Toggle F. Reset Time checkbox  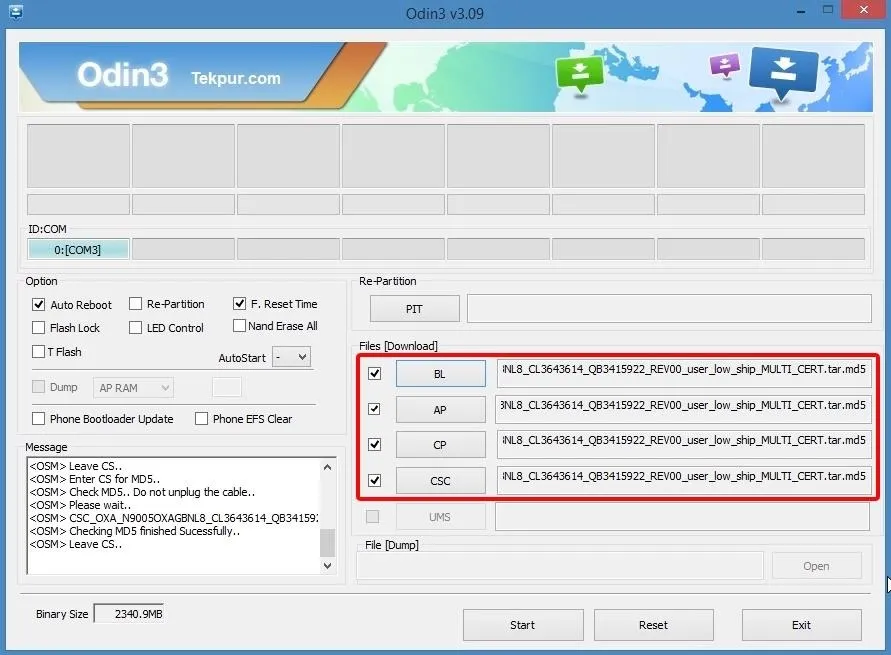[x=239, y=303]
